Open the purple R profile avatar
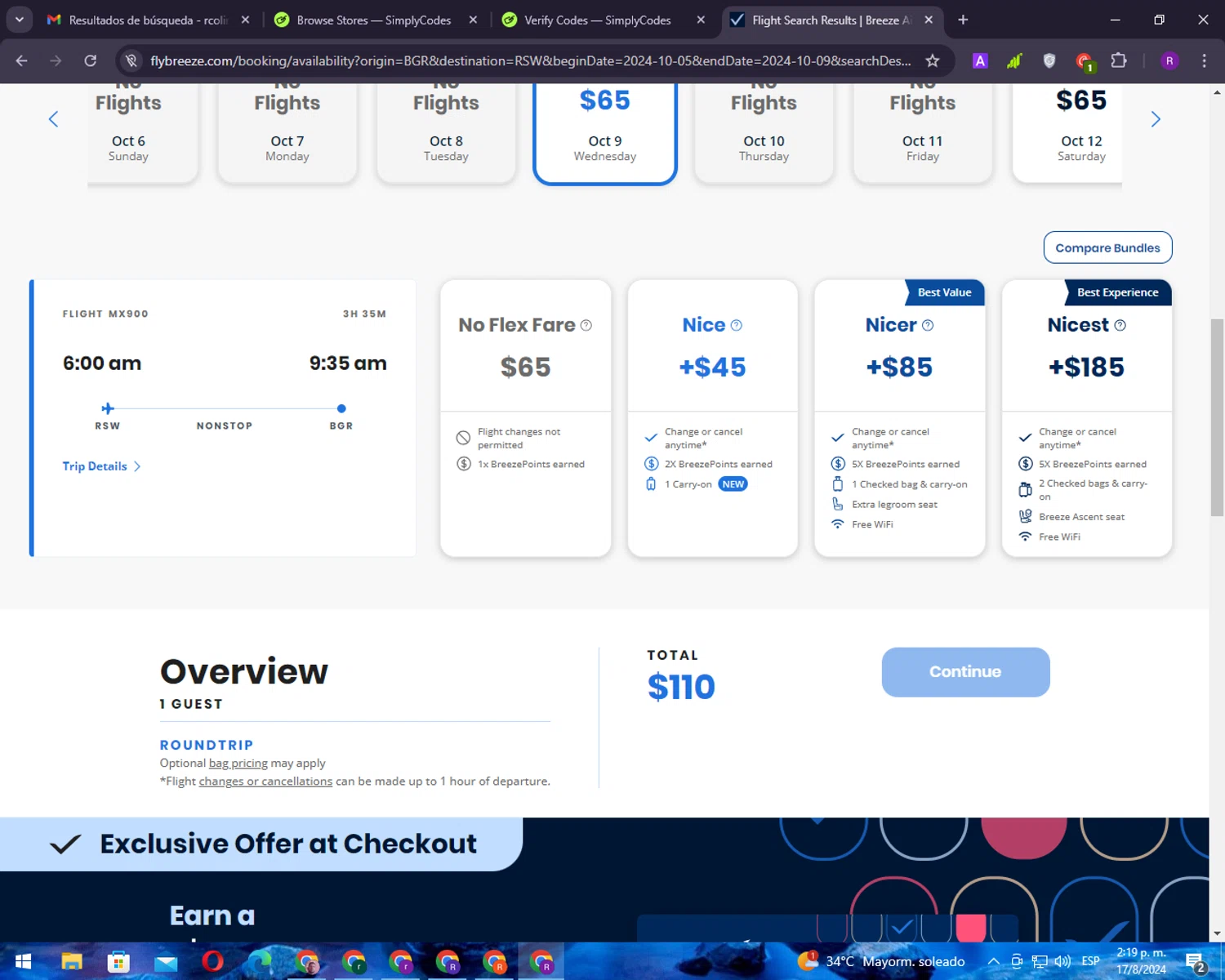This screenshot has height=980, width=1225. pos(1169,60)
